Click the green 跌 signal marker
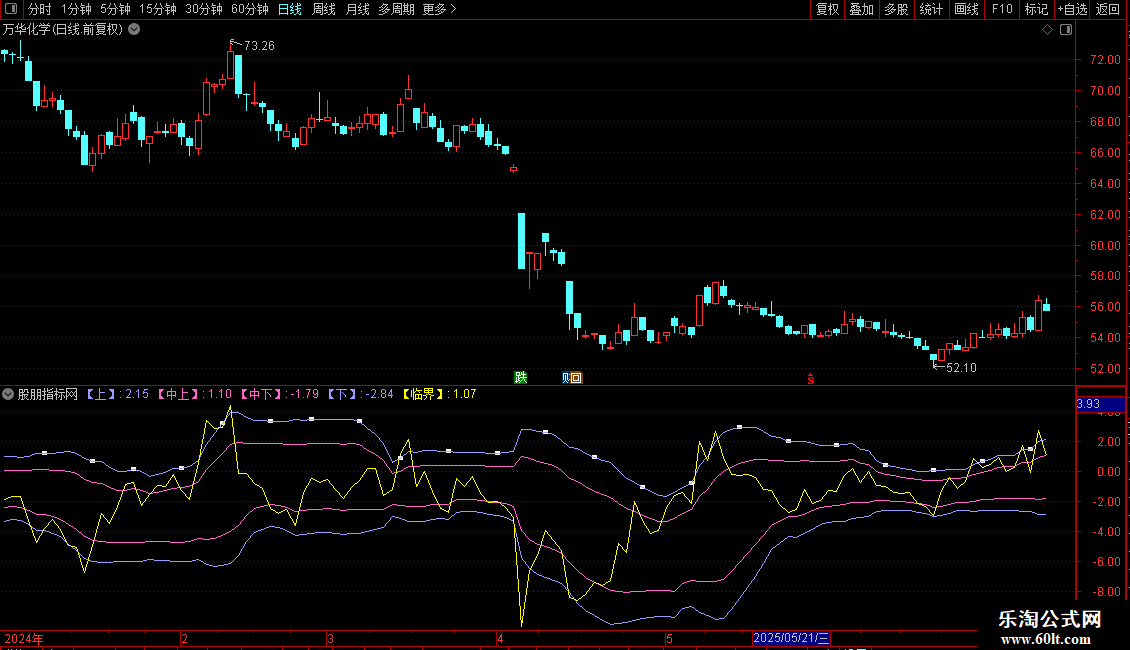Viewport: 1130px width, 650px height. click(x=520, y=377)
